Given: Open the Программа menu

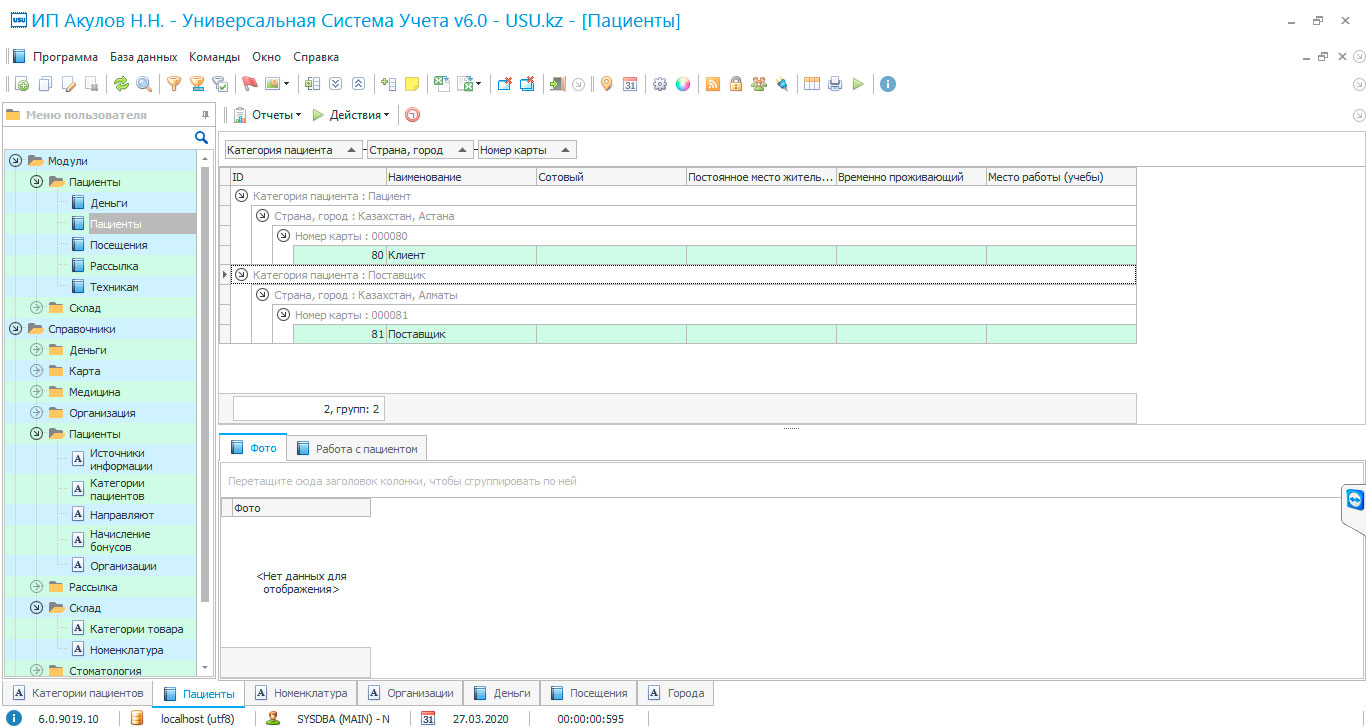Looking at the screenshot, I should pyautogui.click(x=65, y=57).
